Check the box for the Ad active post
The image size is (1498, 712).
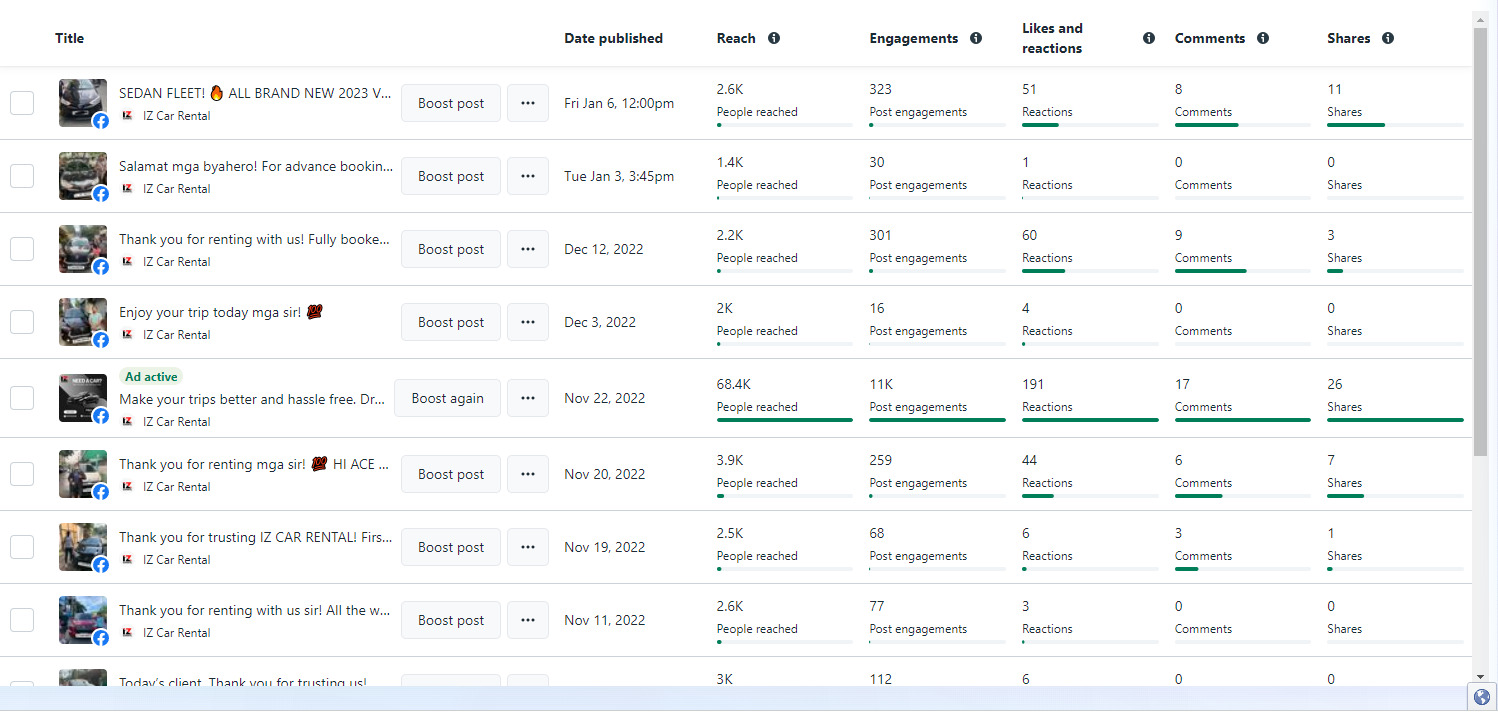[x=22, y=398]
